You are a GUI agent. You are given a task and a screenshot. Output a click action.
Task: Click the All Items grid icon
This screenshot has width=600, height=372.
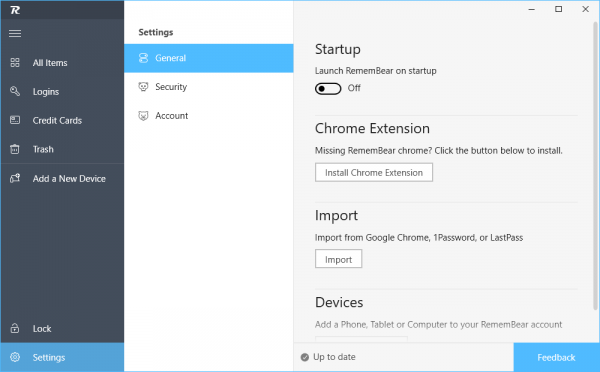point(15,62)
